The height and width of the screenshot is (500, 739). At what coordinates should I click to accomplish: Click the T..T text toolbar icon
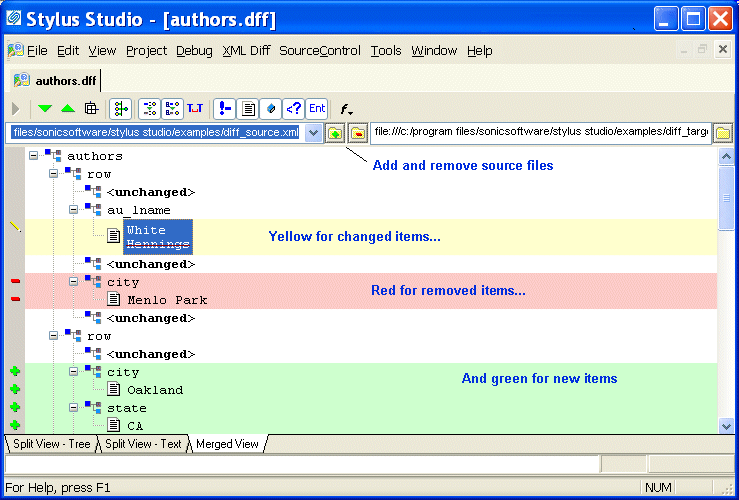[195, 108]
